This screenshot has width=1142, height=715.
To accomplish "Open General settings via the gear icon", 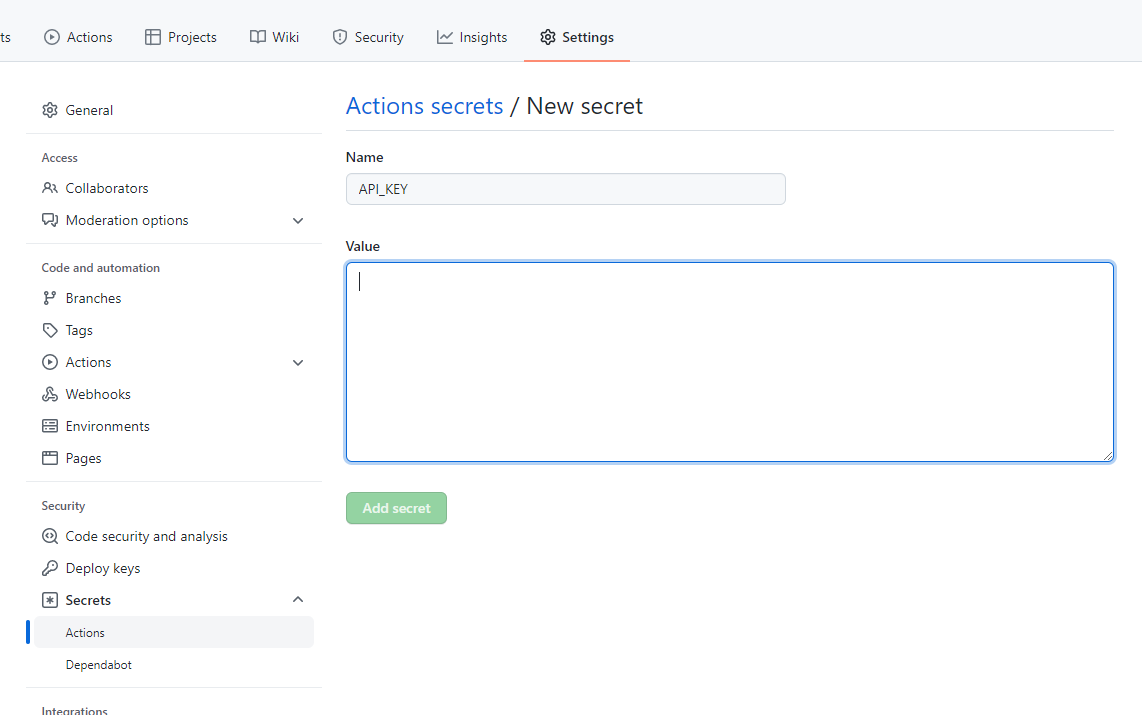I will click(x=49, y=109).
